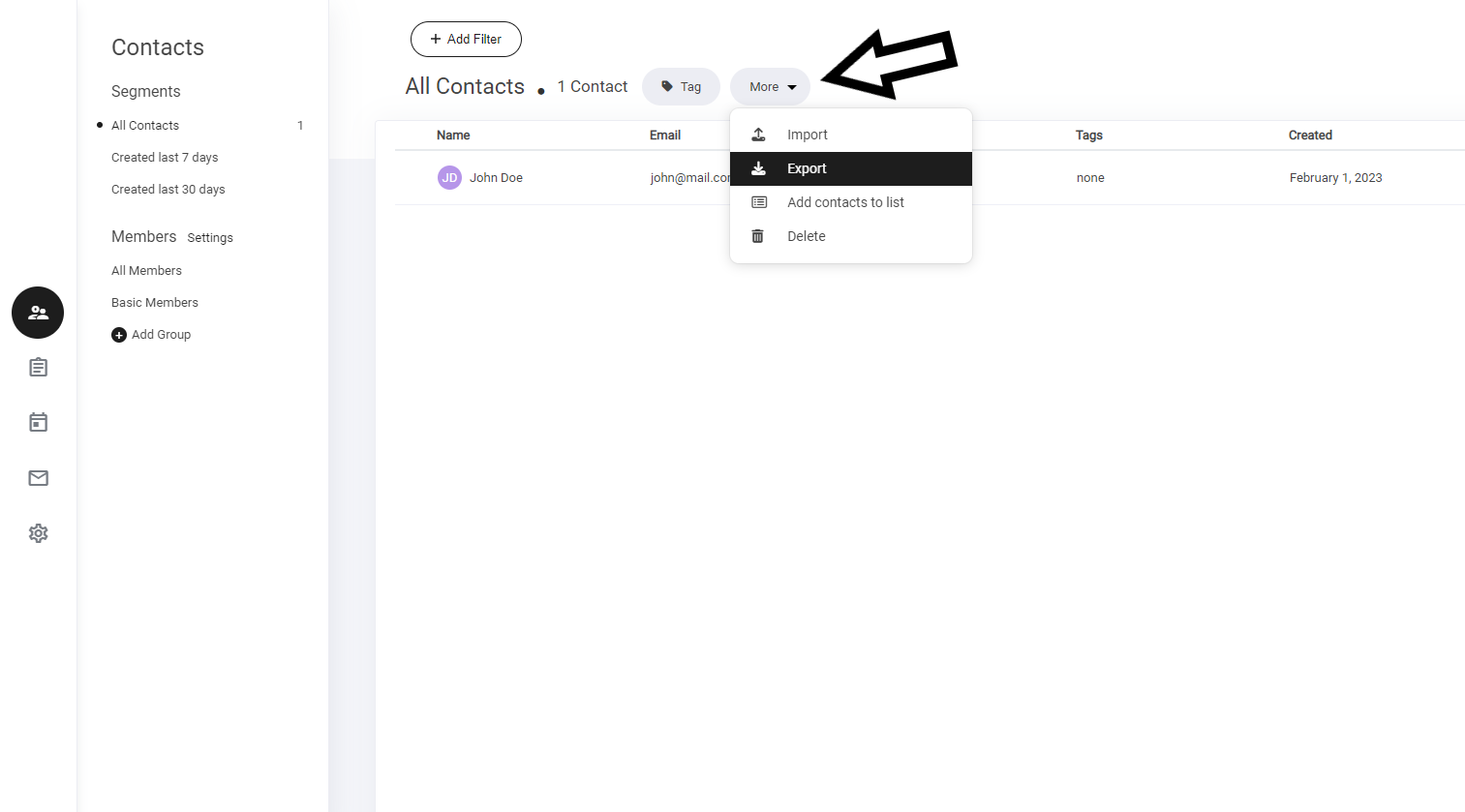Open the calendar icon in sidebar

coord(38,423)
